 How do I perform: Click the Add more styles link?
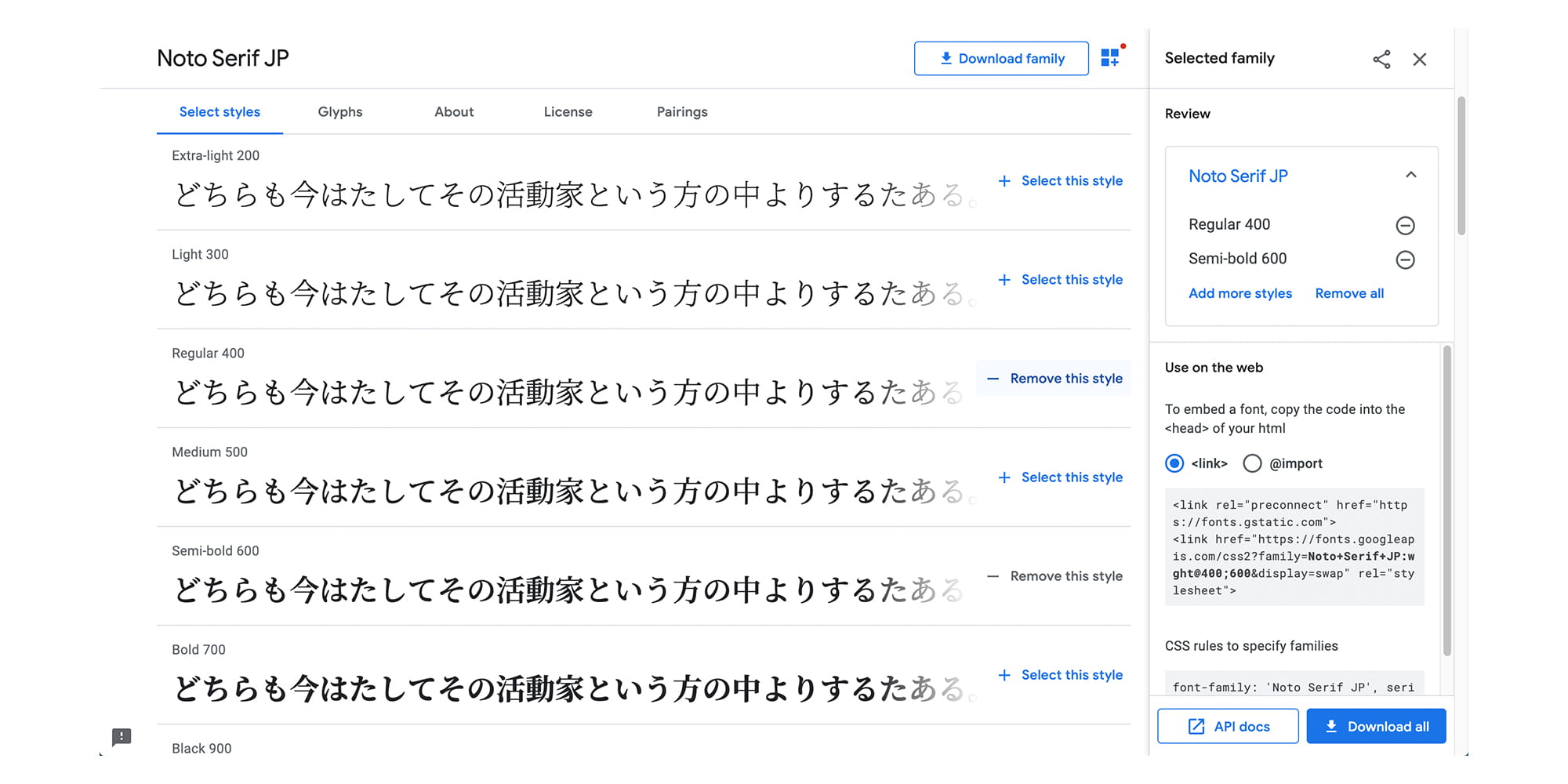point(1240,293)
